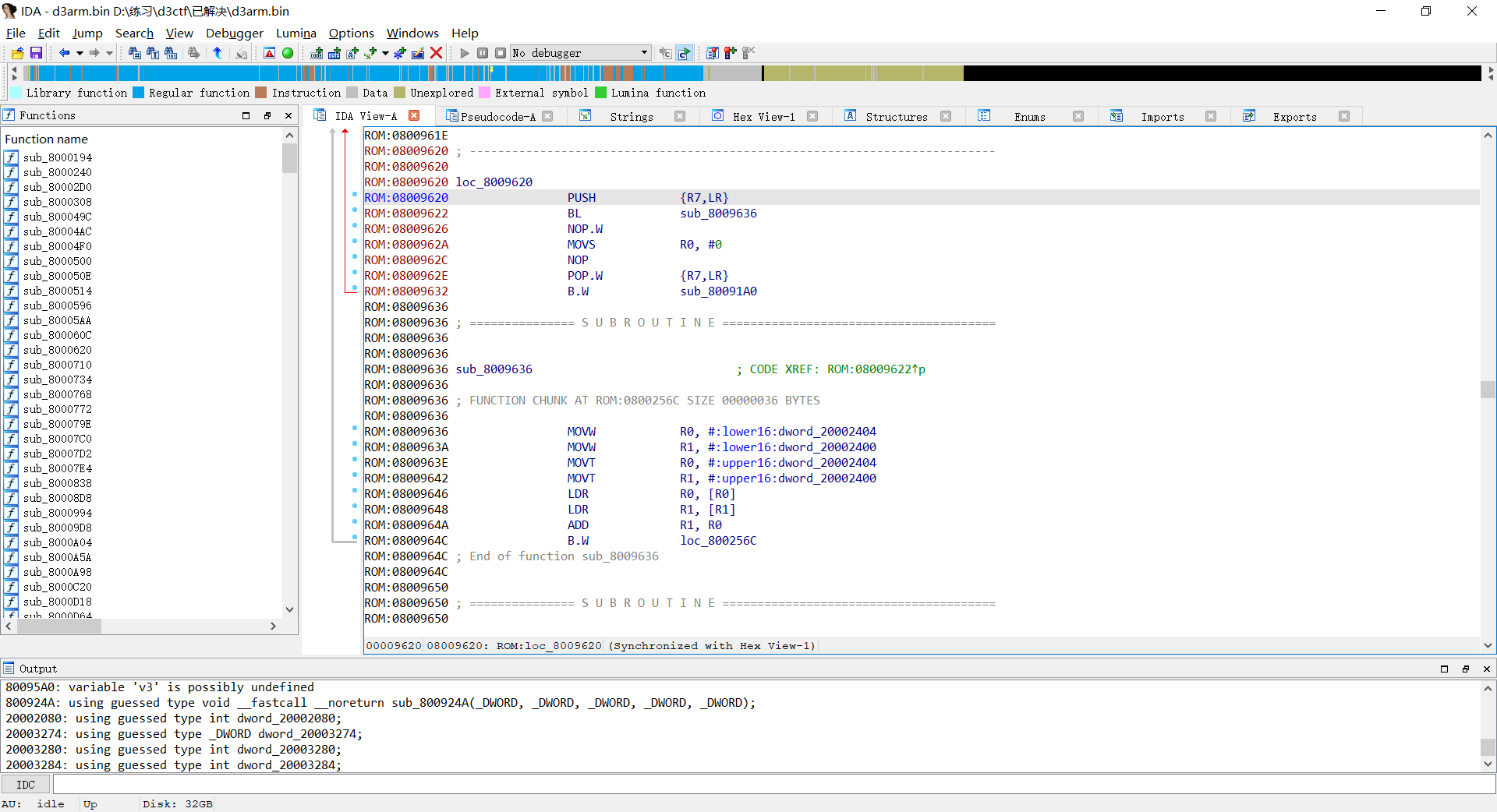Screen dimensions: 1497x812
Task: Click the string 'A' with plus icon
Action: click(352, 53)
